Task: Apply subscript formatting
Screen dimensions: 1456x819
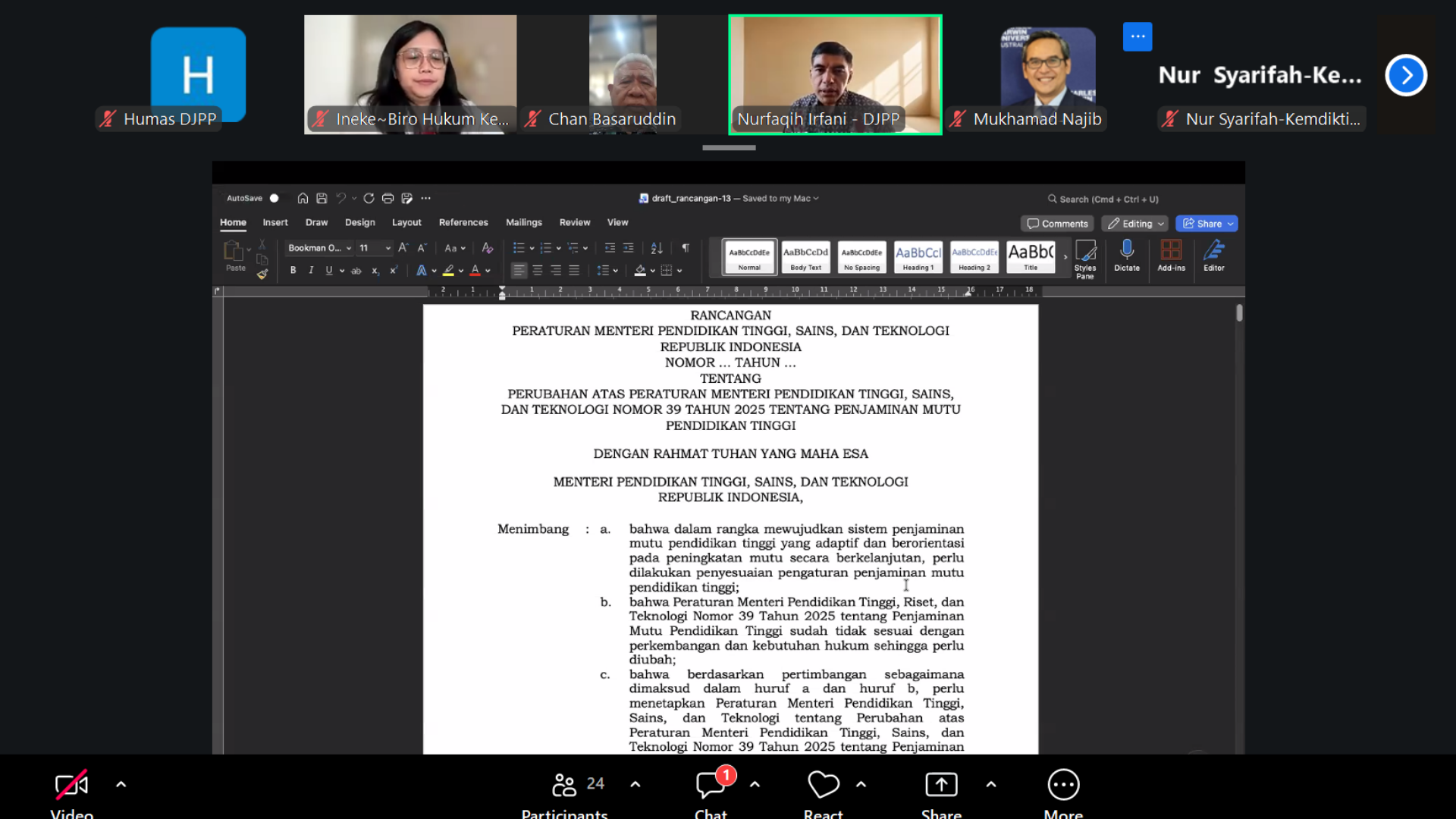Action: [x=375, y=271]
